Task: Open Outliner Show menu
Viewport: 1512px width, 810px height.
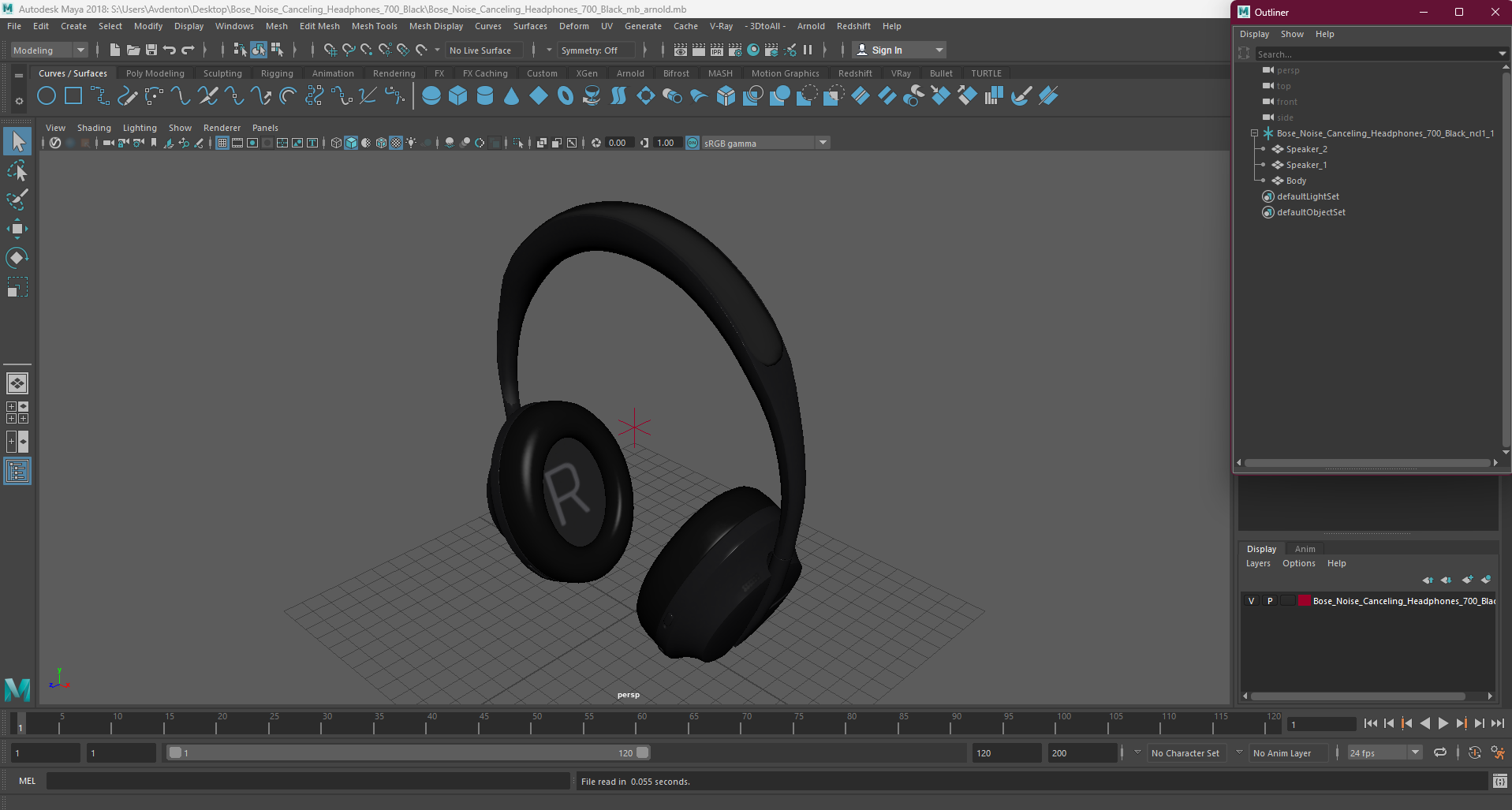Action: [x=1291, y=34]
